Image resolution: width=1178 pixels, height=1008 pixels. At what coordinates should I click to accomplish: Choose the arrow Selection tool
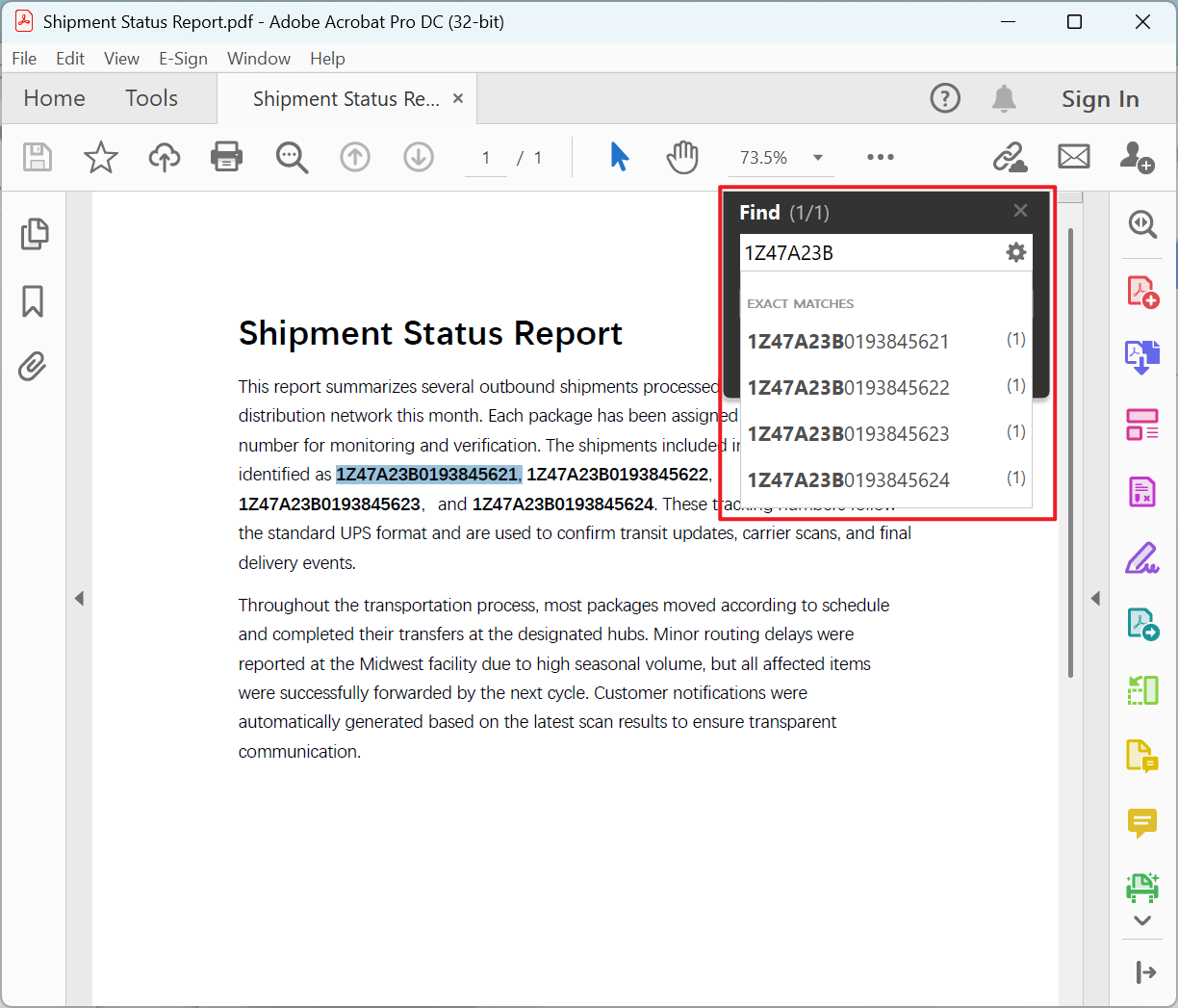point(620,157)
